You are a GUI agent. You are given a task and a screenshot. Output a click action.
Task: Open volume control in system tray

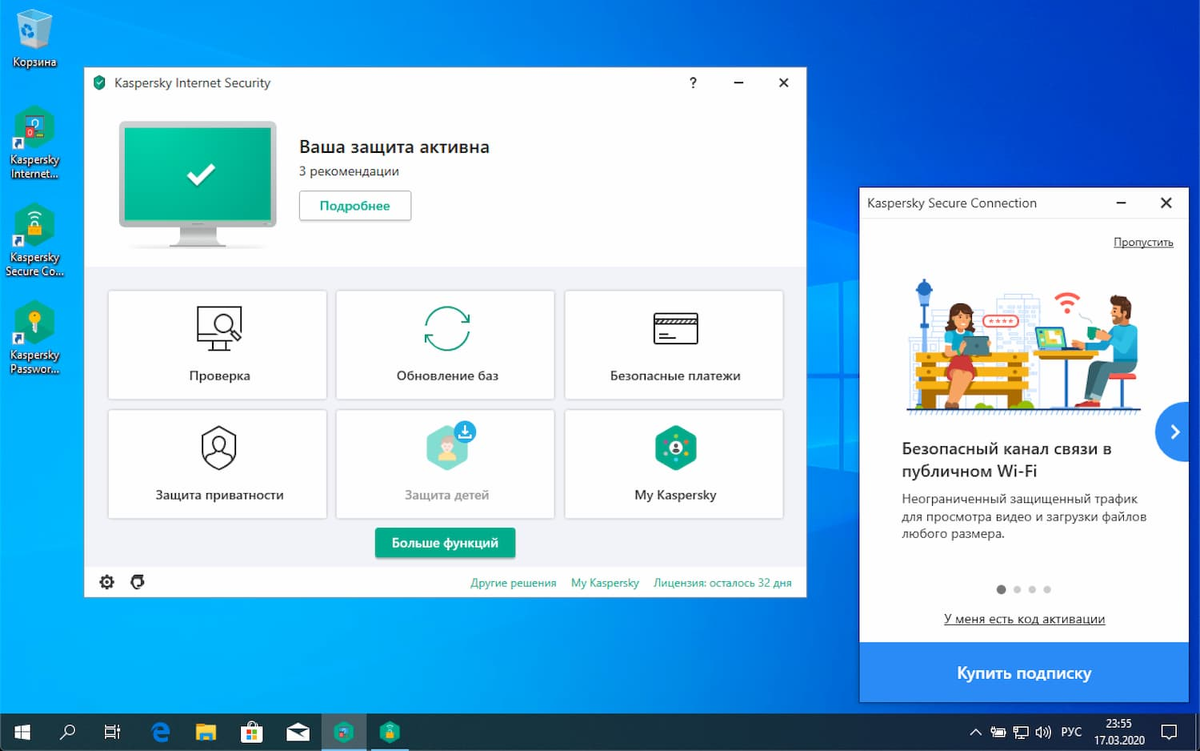pyautogui.click(x=1041, y=732)
